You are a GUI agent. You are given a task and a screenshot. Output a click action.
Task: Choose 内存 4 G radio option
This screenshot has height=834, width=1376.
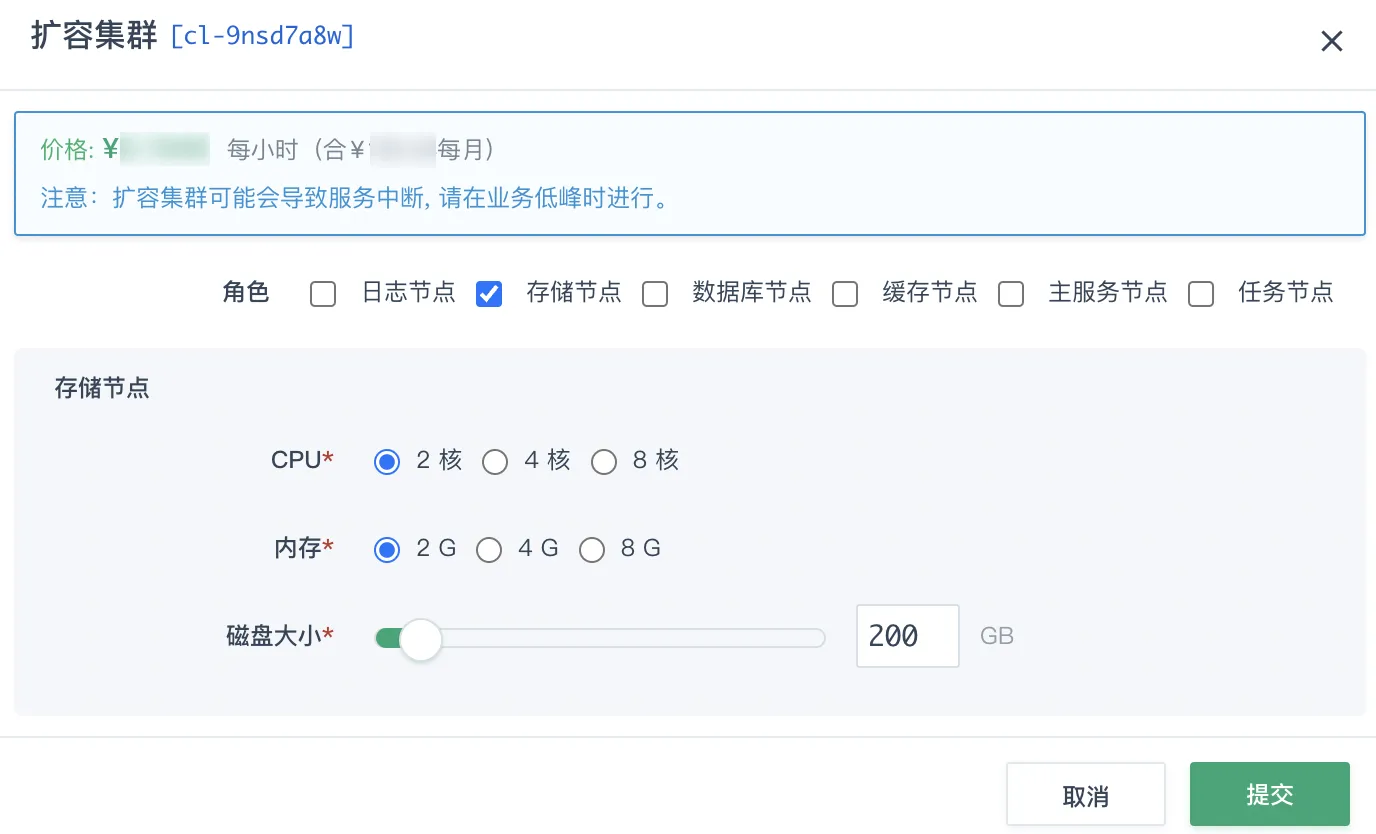click(x=489, y=550)
